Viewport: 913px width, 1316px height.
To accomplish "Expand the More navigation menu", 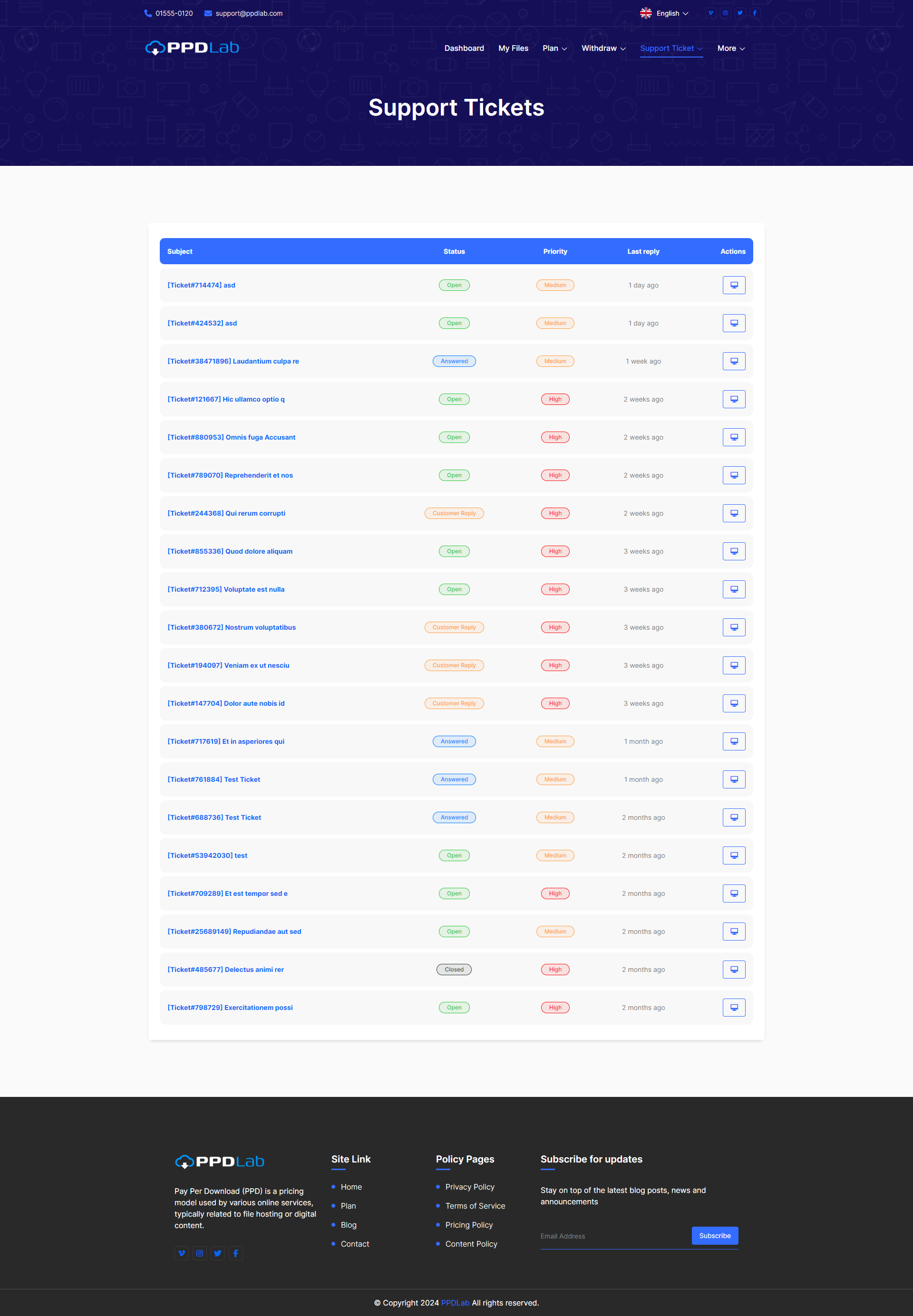I will 730,48.
